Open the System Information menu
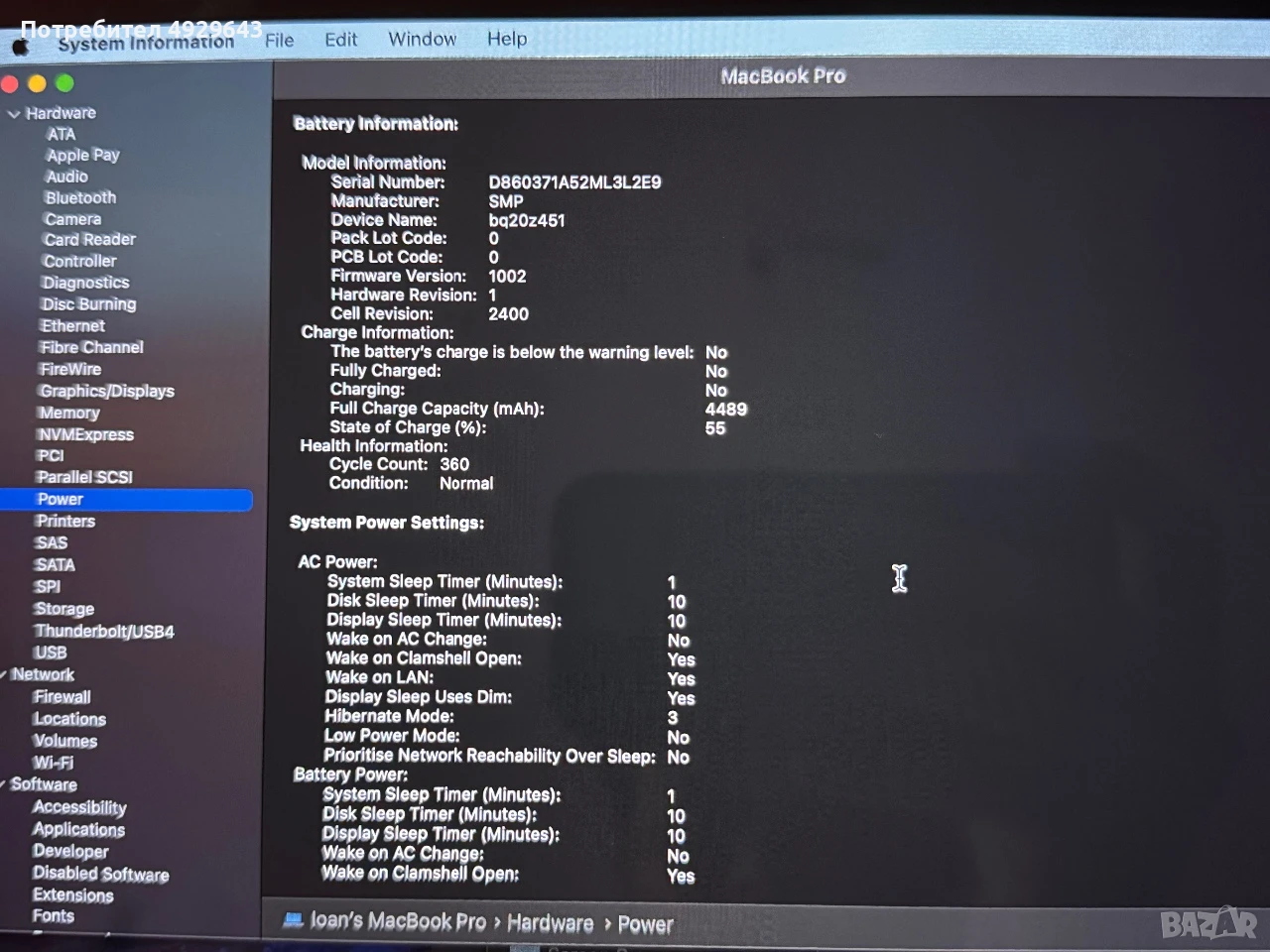The image size is (1270, 952). pos(146,43)
